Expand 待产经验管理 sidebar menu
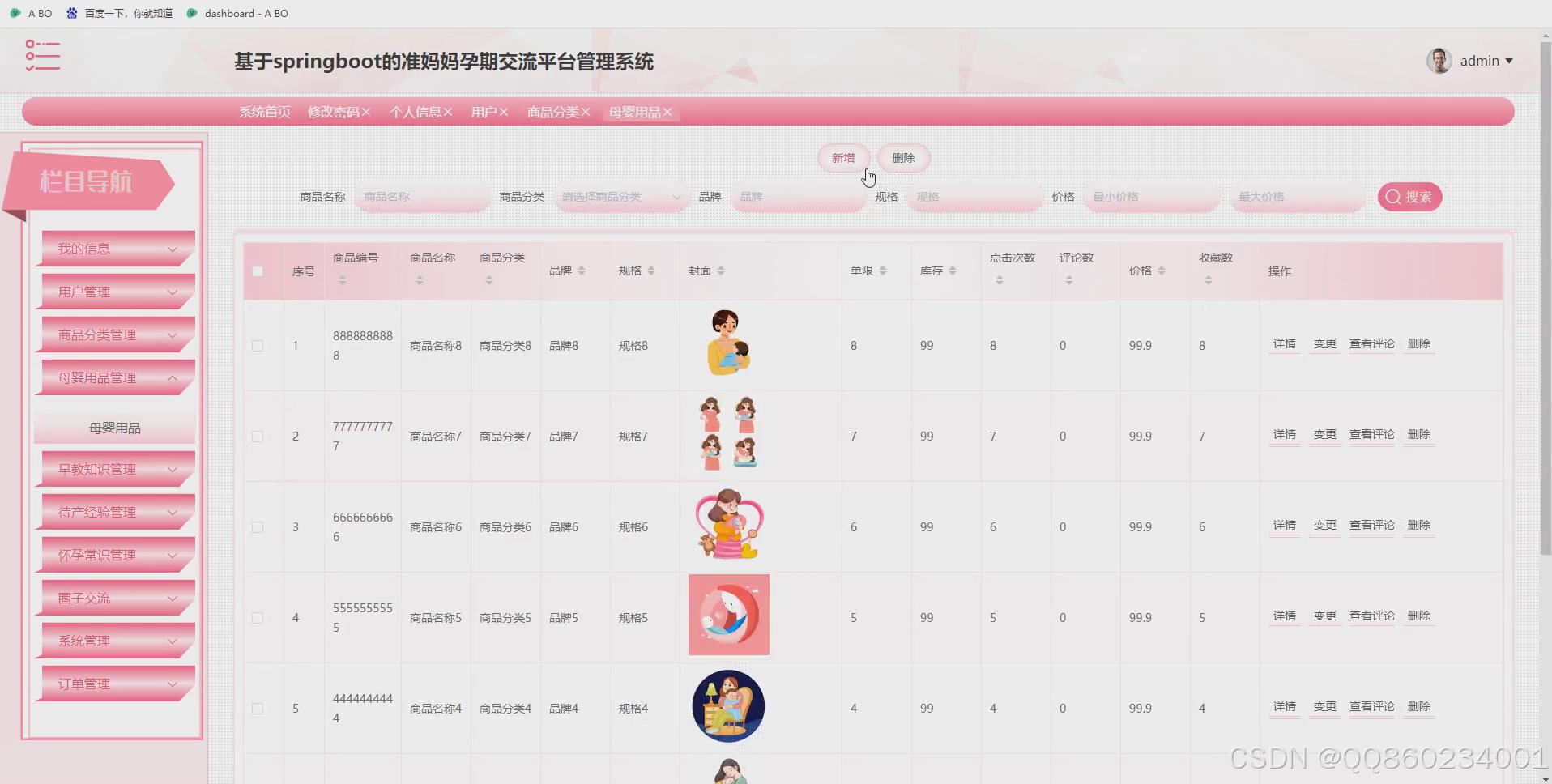Viewport: 1552px width, 784px height. (114, 512)
